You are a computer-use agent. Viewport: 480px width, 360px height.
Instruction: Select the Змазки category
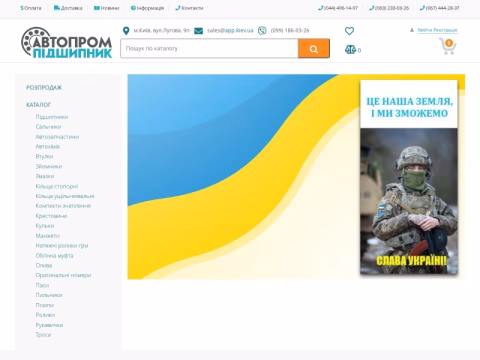tap(45, 176)
